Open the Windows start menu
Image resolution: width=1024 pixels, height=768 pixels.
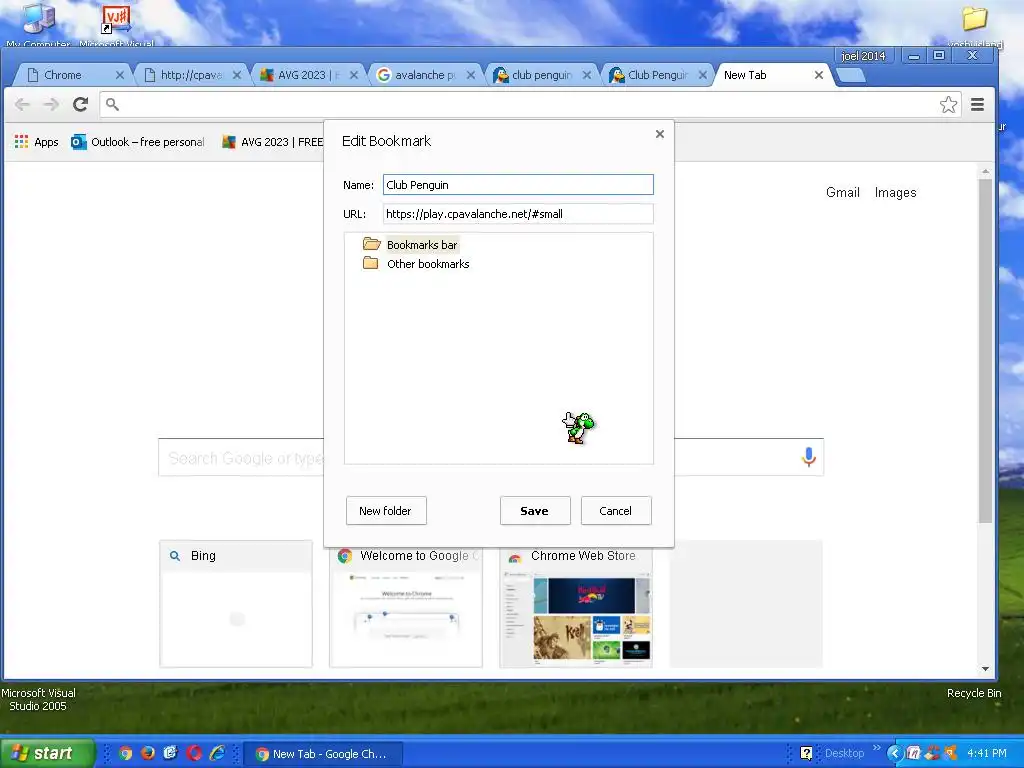point(46,753)
